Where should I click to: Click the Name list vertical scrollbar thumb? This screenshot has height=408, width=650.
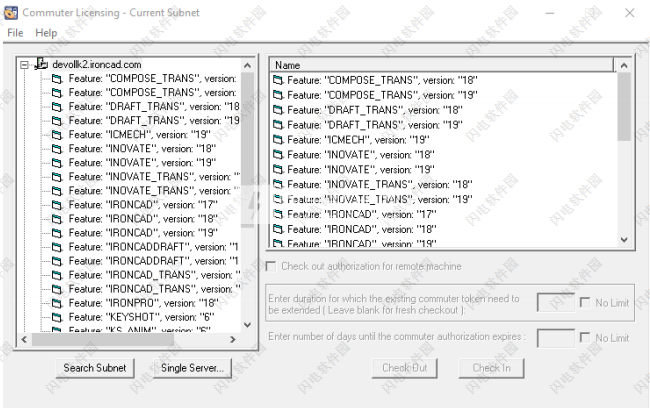click(624, 107)
